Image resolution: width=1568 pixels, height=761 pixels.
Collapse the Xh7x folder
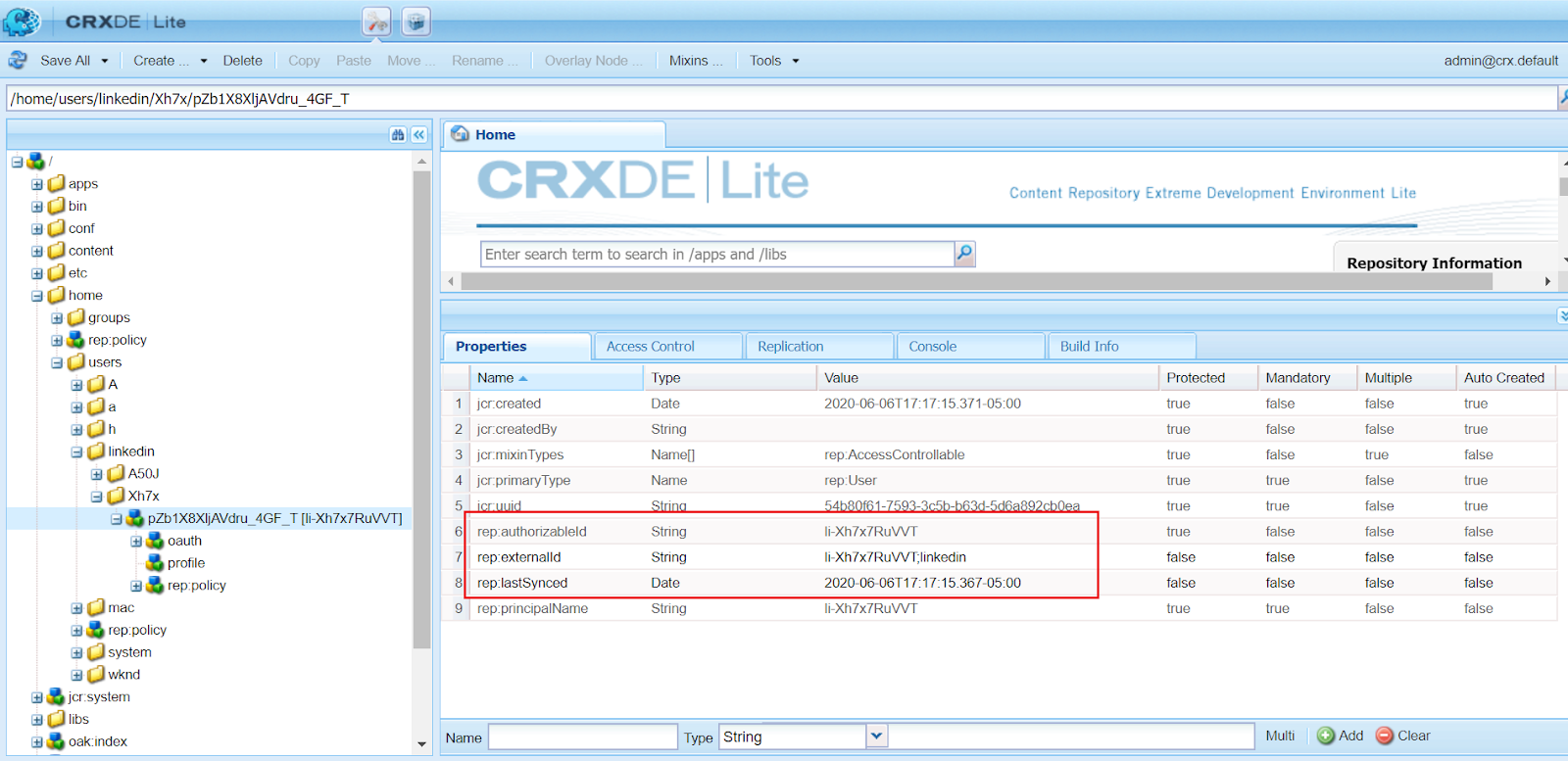tap(97, 497)
